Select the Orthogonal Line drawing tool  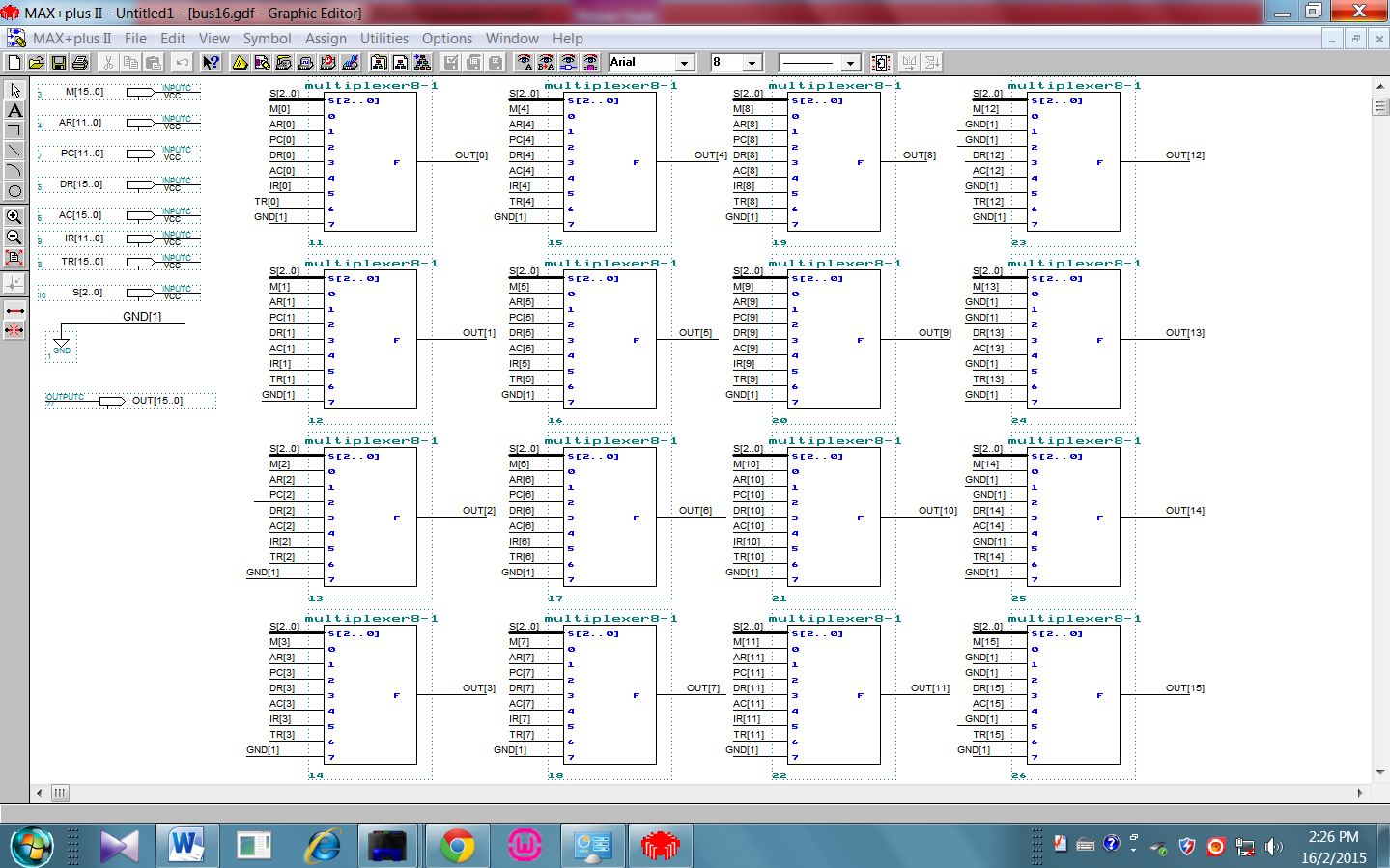coord(14,130)
